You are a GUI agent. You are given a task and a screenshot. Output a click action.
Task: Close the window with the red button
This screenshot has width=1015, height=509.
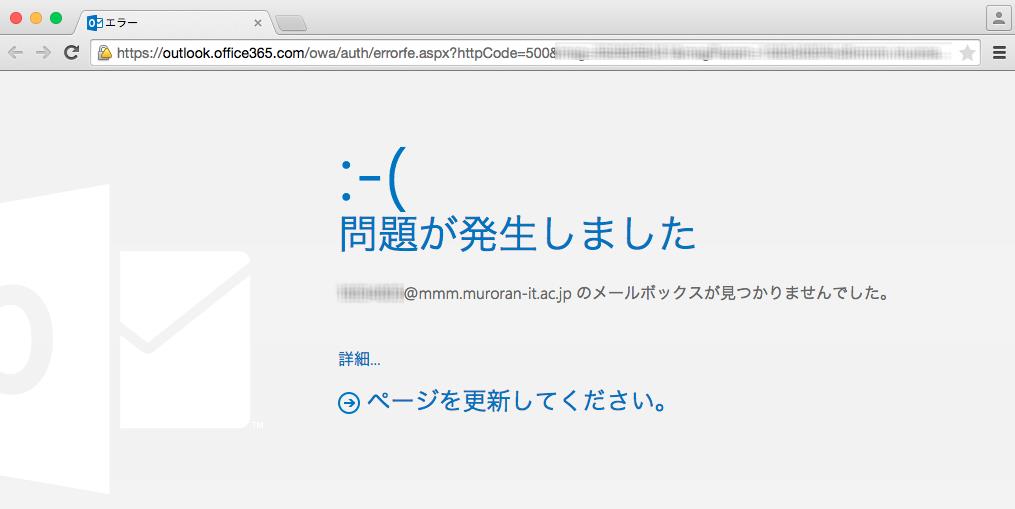[16, 18]
